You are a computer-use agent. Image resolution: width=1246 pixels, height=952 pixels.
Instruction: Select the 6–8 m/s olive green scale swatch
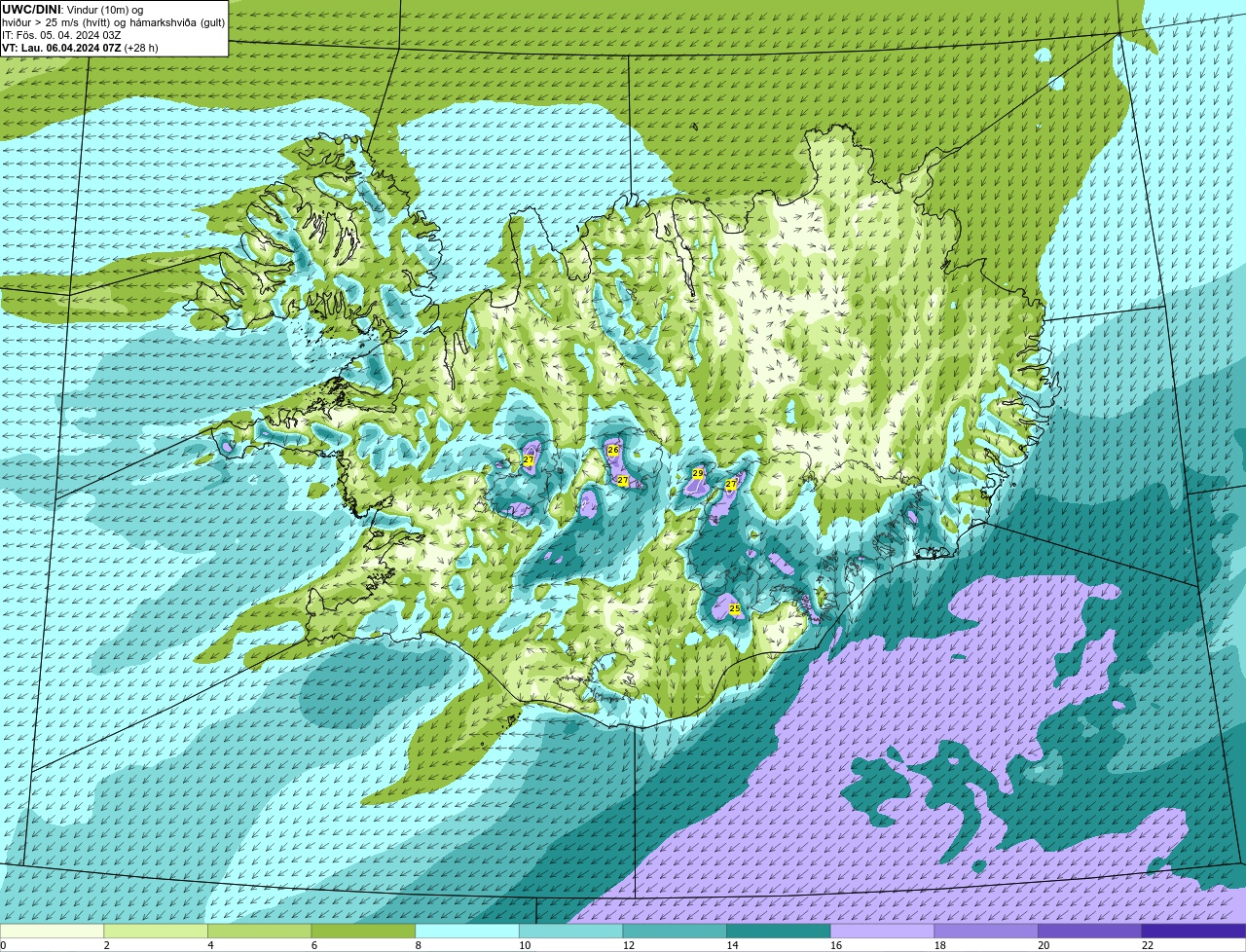point(363,932)
